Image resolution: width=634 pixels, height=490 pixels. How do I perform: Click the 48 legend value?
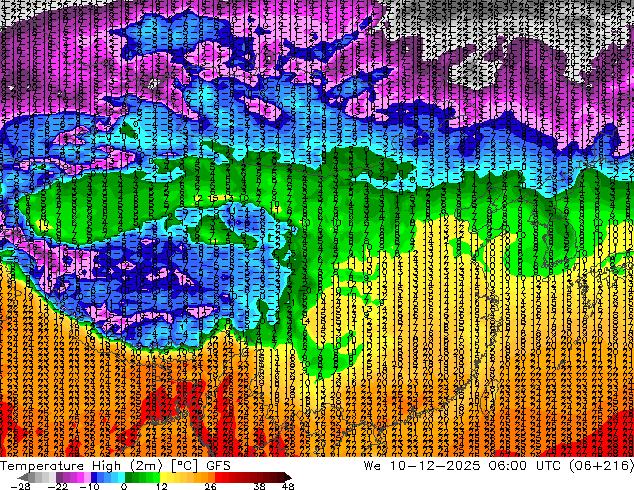coord(288,486)
